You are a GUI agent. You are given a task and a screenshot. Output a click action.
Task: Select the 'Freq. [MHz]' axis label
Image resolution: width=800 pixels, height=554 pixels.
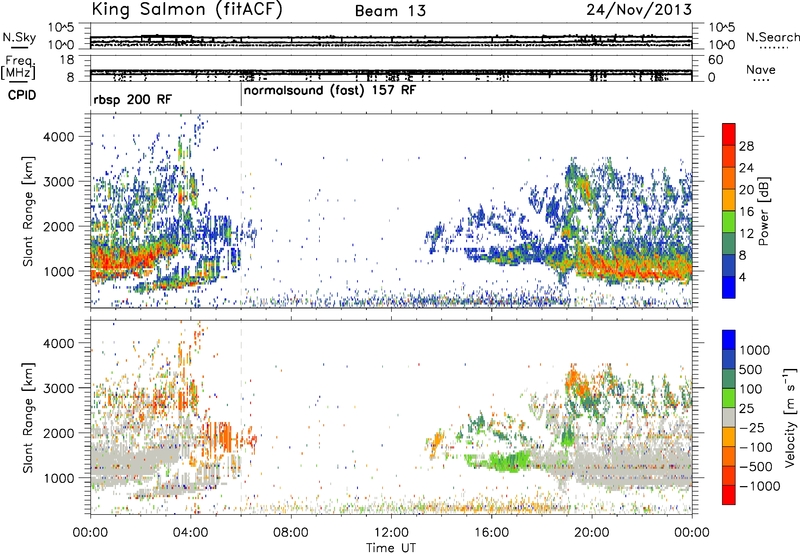click(x=18, y=68)
